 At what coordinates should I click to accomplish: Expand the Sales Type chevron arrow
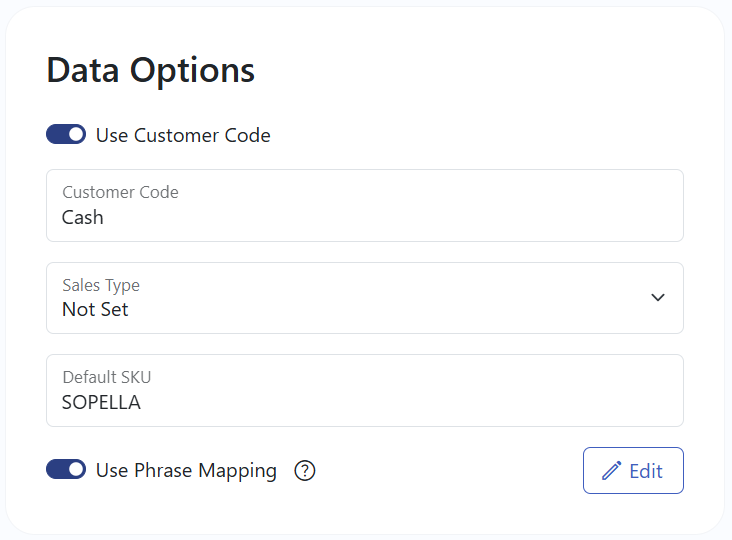pos(658,298)
